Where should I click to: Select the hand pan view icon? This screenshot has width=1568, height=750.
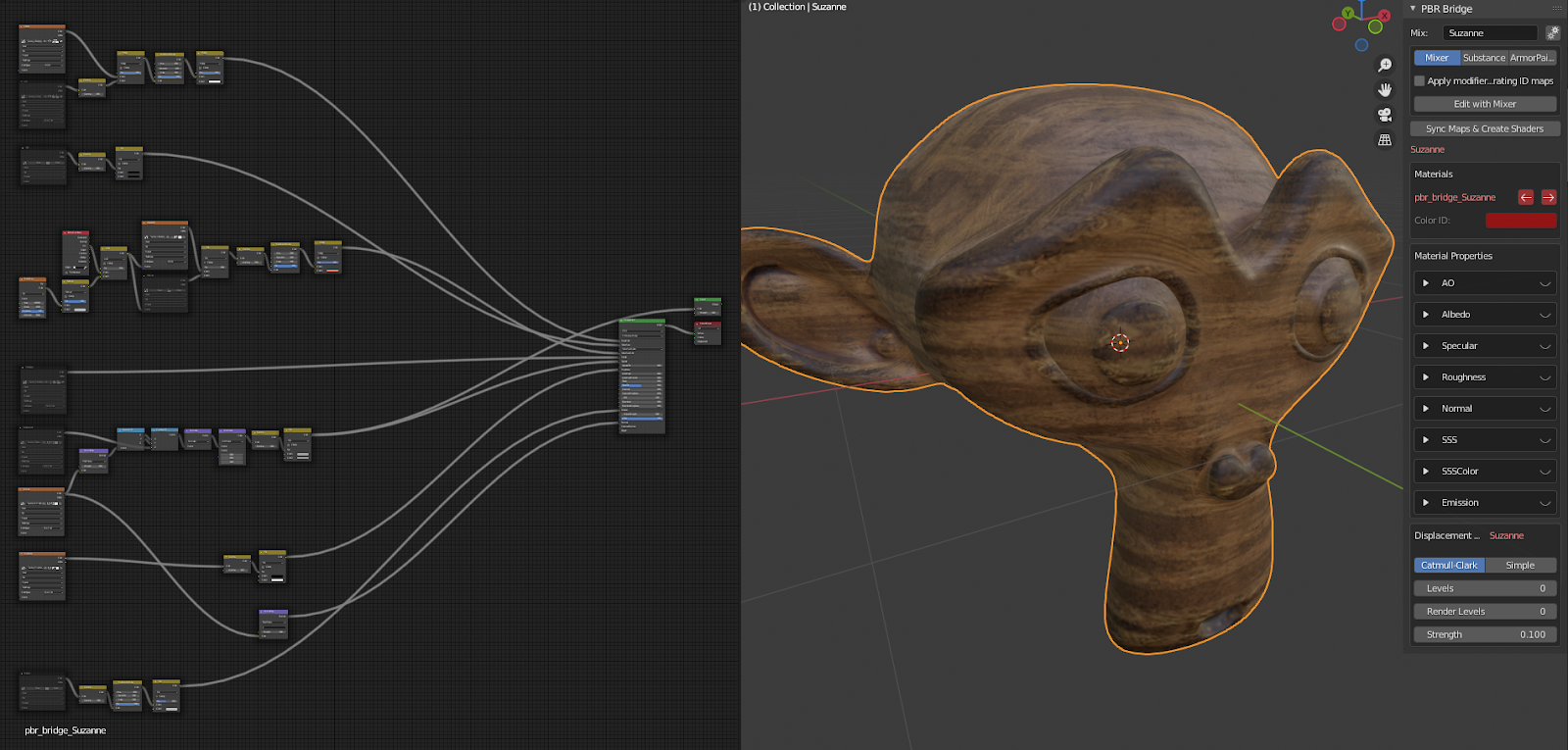click(x=1385, y=90)
